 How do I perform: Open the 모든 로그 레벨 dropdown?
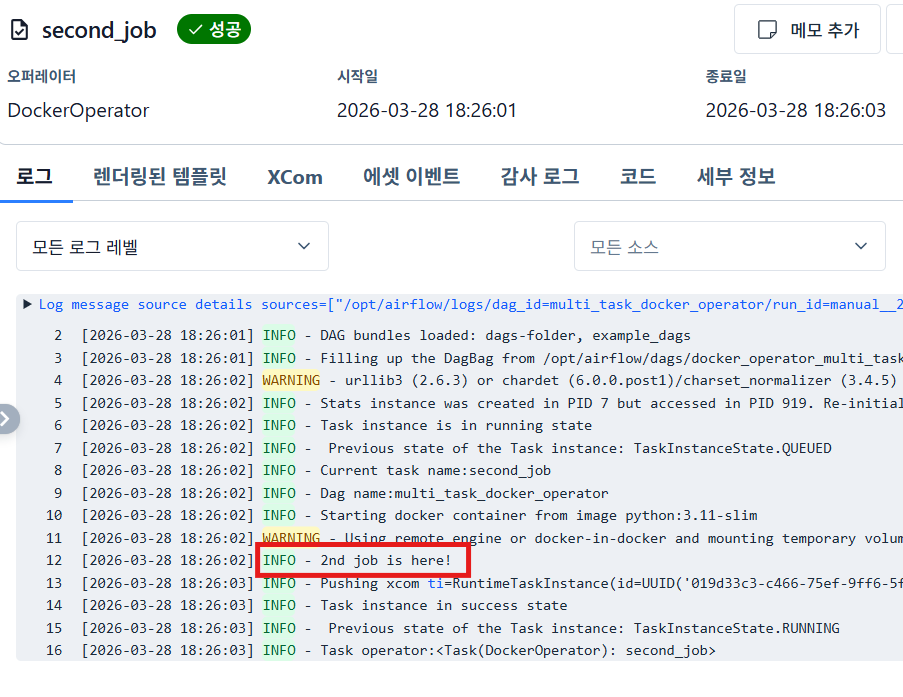[x=172, y=246]
